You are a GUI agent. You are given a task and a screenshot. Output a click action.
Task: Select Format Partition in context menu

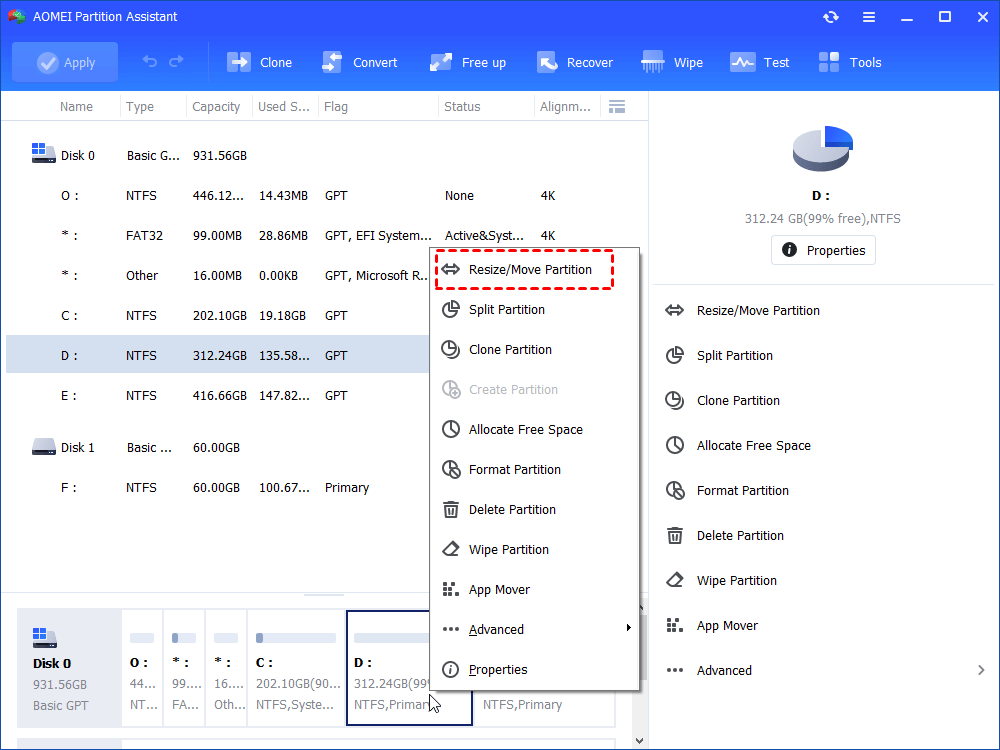click(x=514, y=469)
